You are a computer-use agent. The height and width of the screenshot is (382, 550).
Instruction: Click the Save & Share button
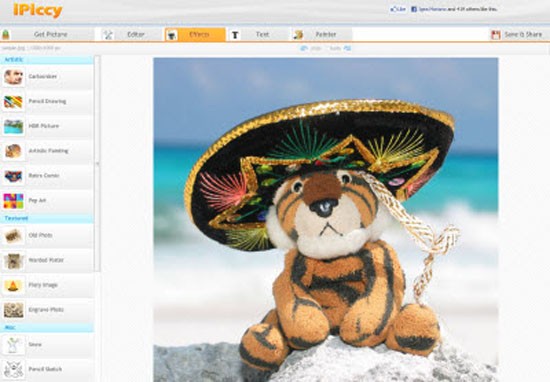517,34
